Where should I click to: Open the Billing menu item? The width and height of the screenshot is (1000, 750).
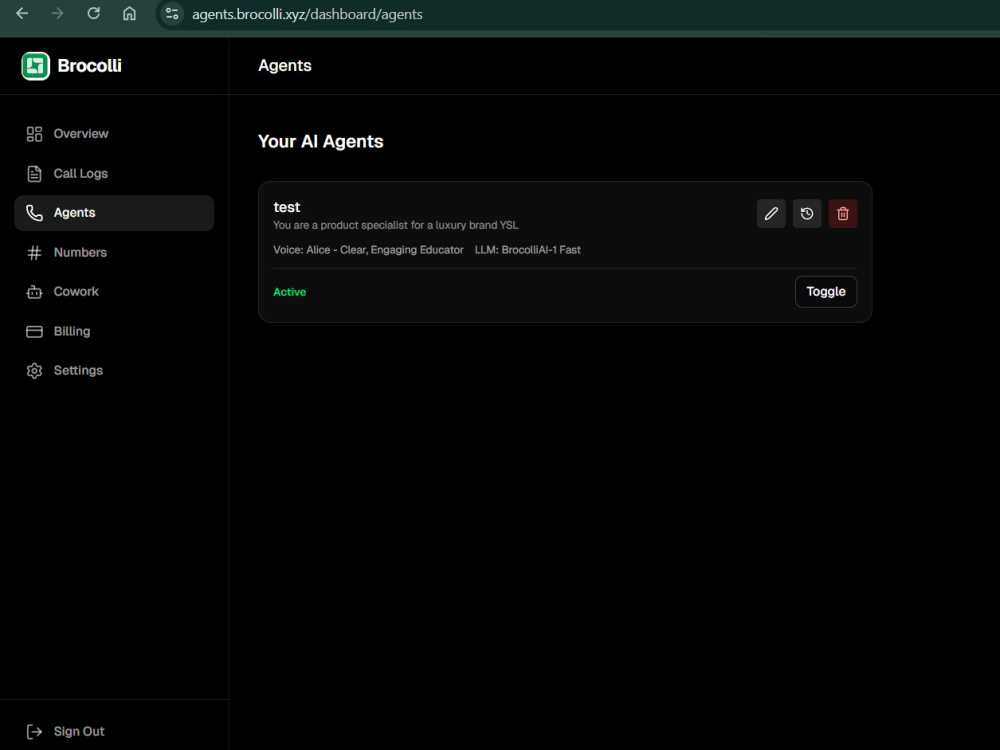tap(114, 332)
